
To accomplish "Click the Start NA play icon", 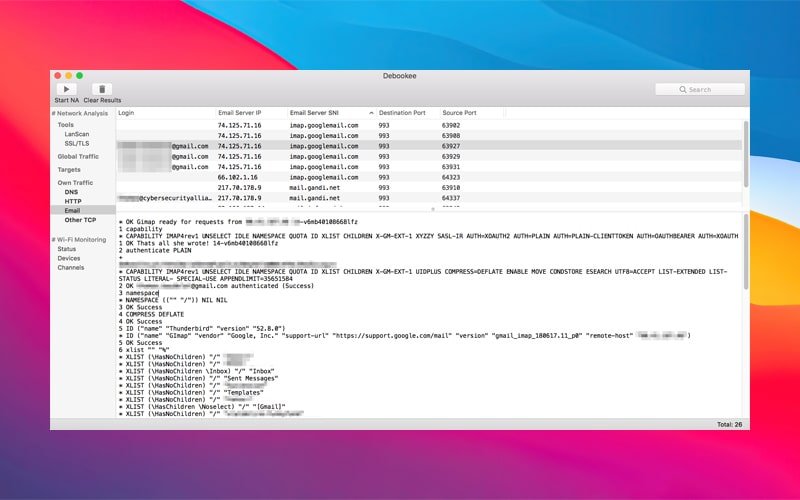I will pyautogui.click(x=67, y=89).
